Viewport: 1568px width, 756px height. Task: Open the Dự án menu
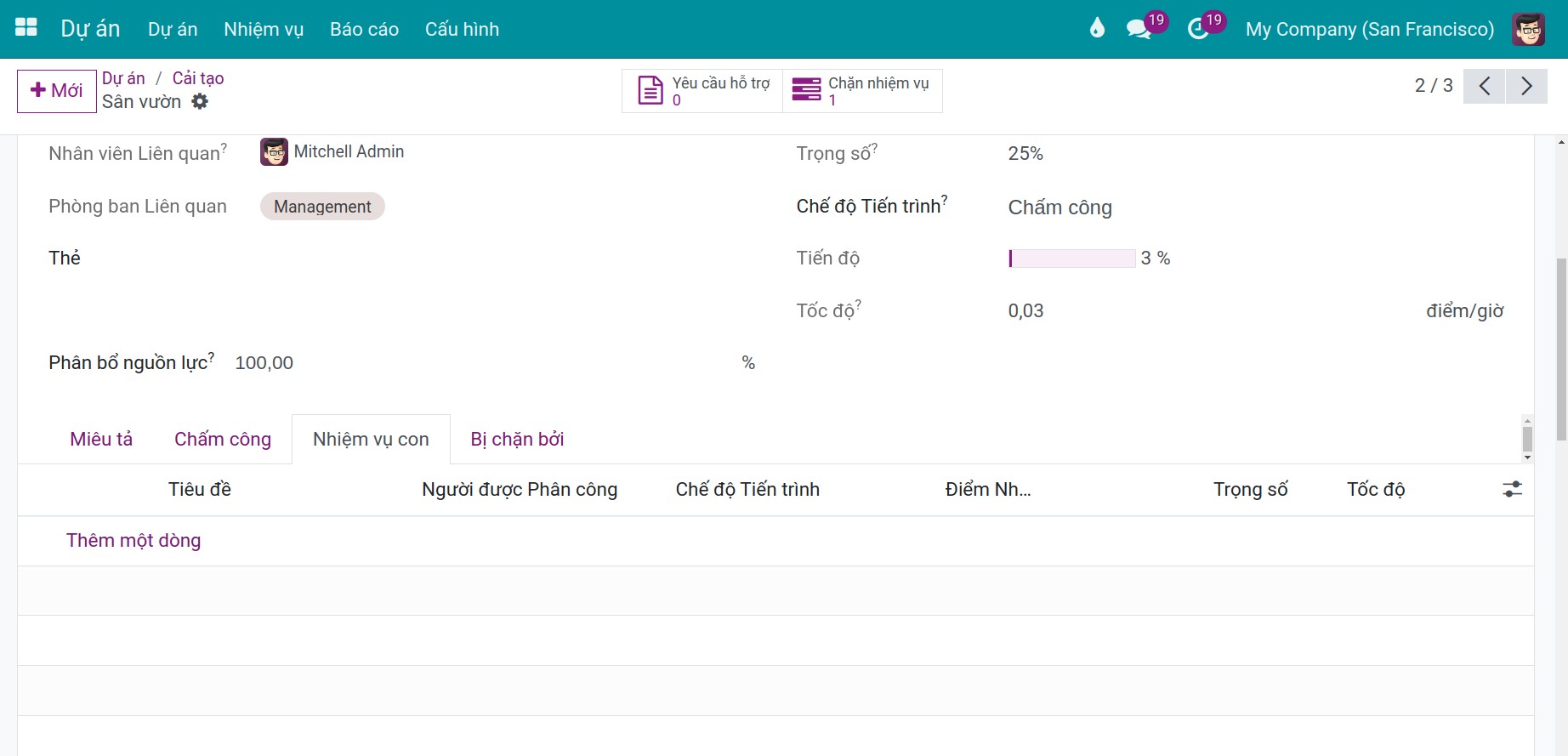[x=173, y=29]
